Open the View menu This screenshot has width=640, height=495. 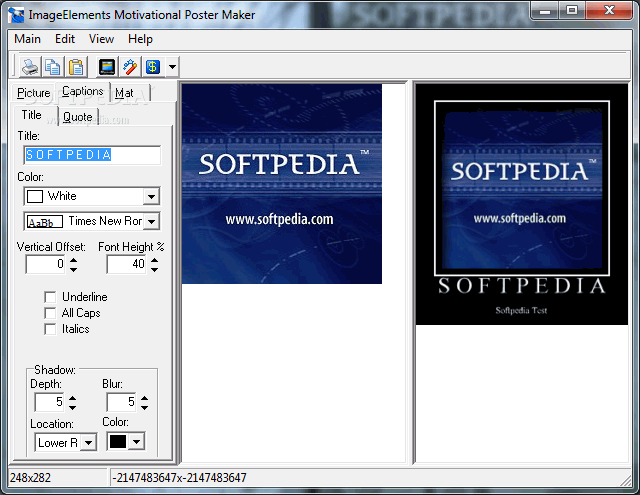pyautogui.click(x=101, y=39)
